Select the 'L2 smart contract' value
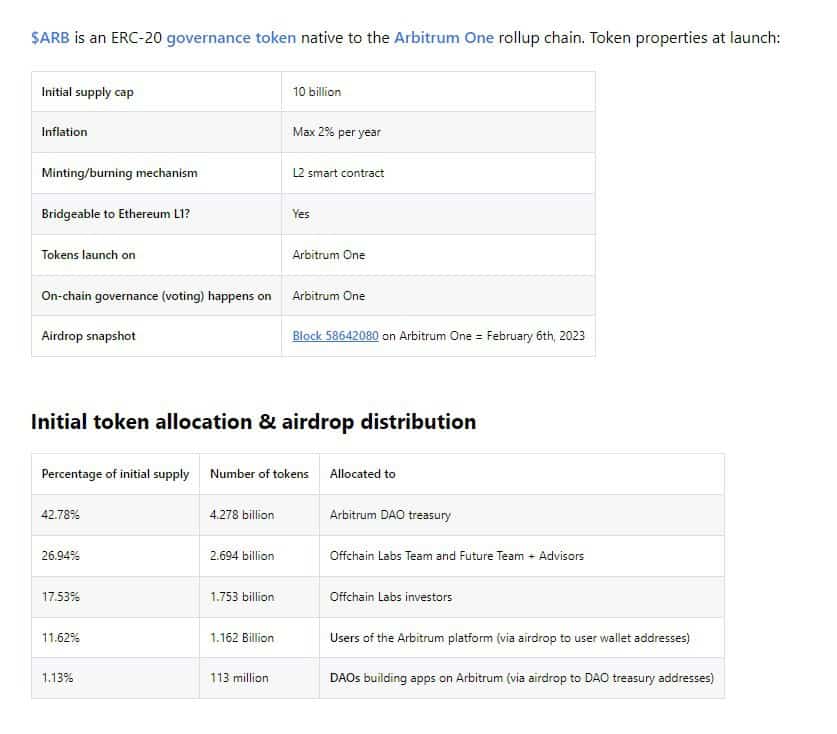Viewport: 837px width, 734px height. pos(338,173)
